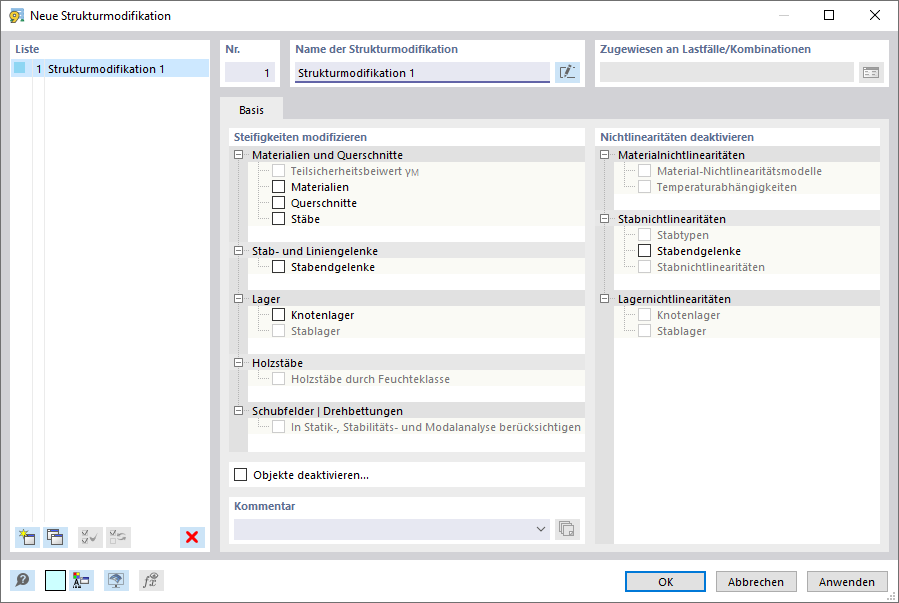The width and height of the screenshot is (899, 603).
Task: Click the RFEM app icon in title bar
Action: pos(16,15)
